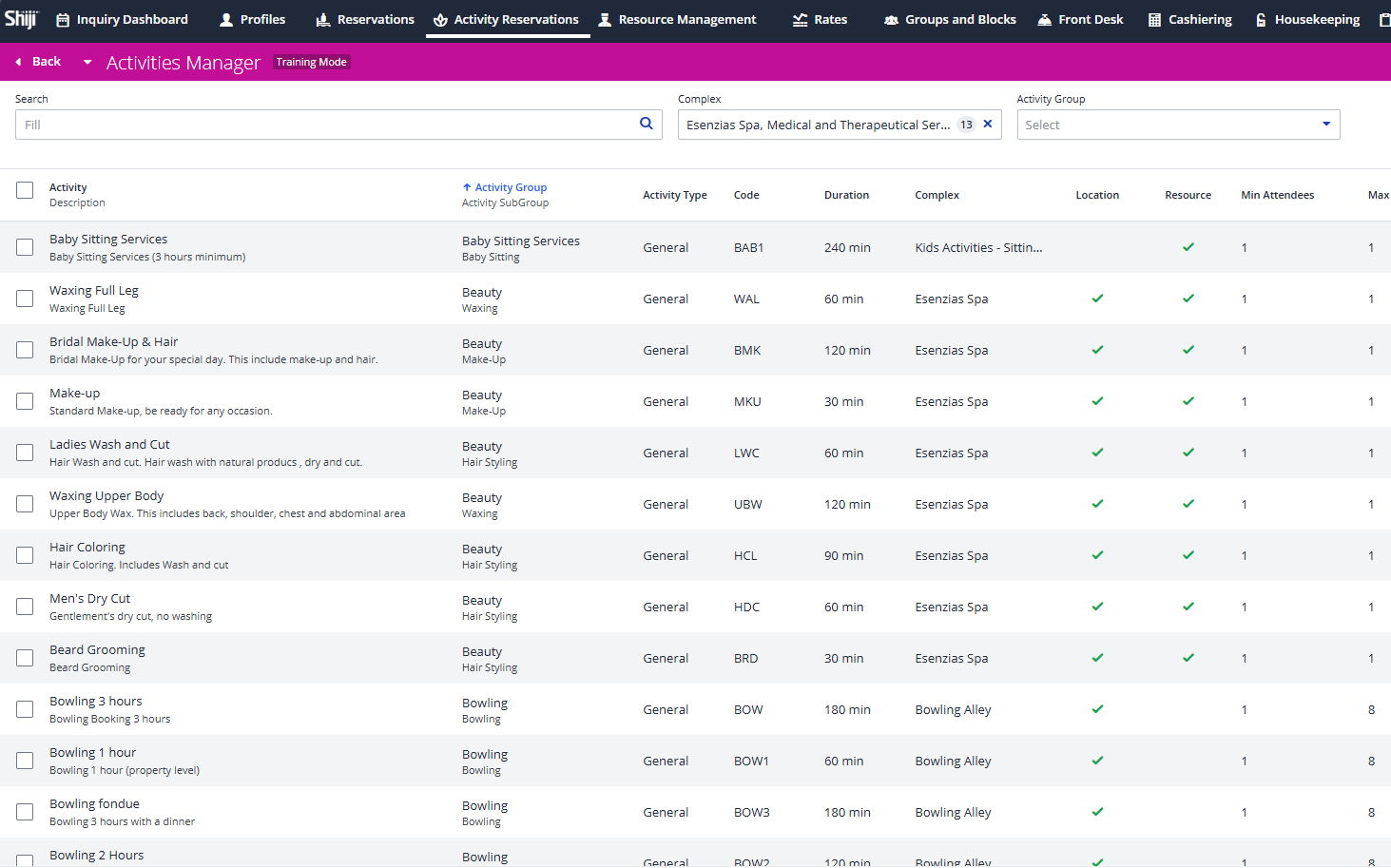This screenshot has height=868, width=1391.
Task: Click into the Search fill field
Action: [323, 125]
